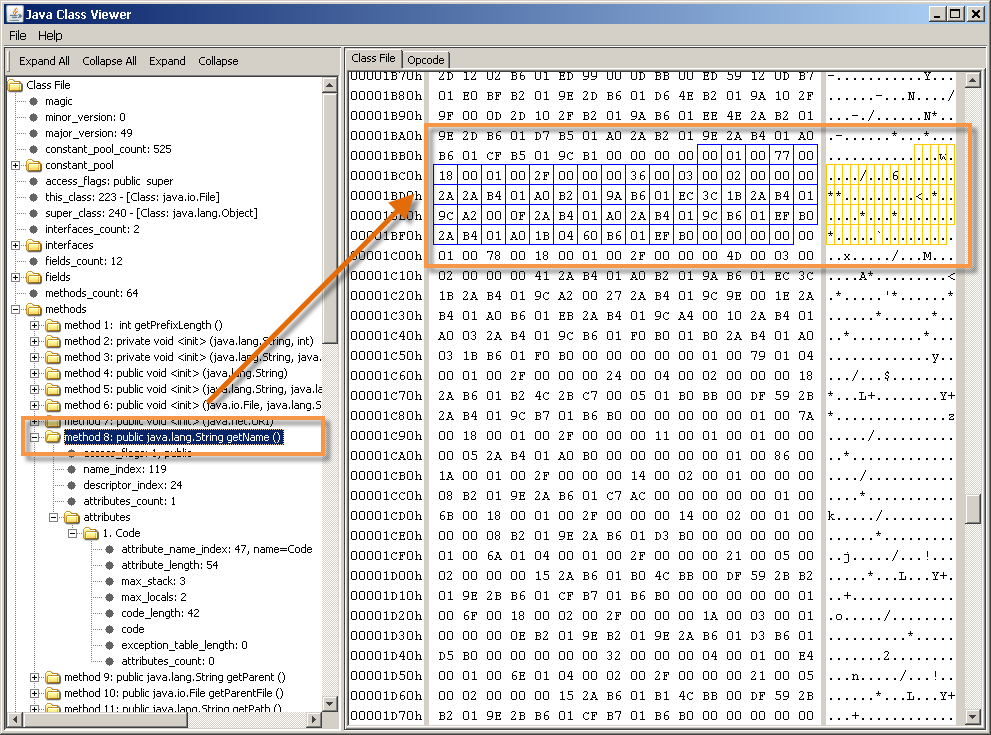Click the Expand toolbar button
The image size is (991, 735).
167,61
